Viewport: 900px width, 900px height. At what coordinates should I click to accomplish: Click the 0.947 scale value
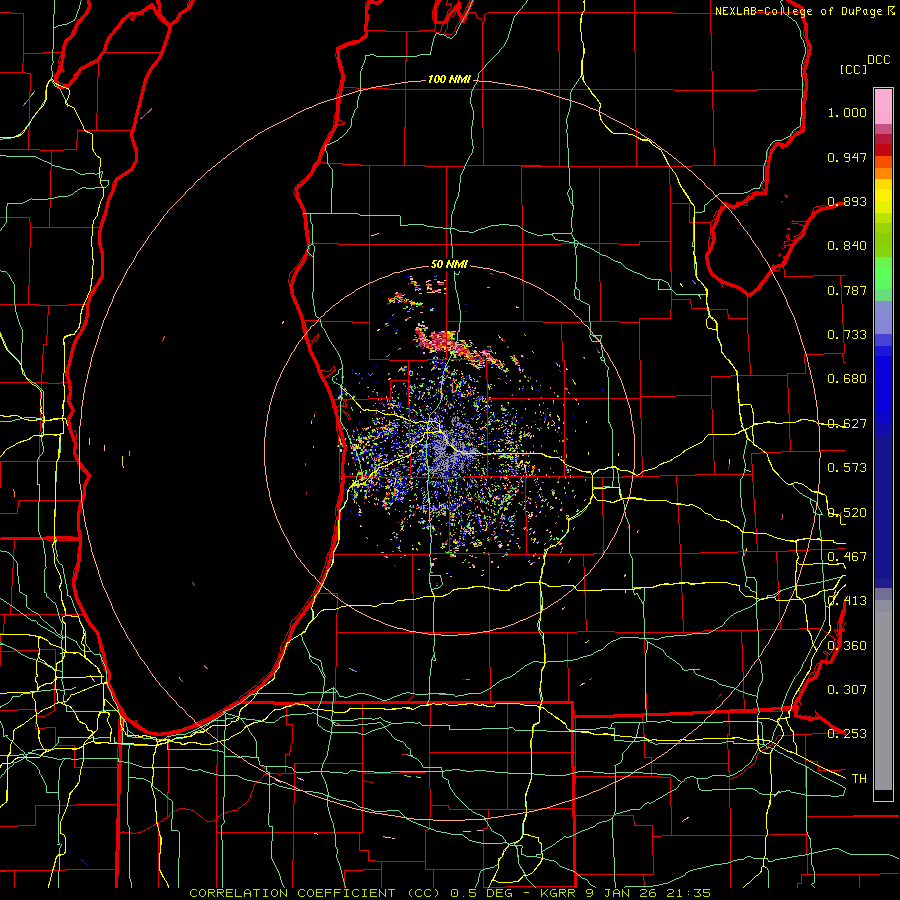click(x=847, y=157)
